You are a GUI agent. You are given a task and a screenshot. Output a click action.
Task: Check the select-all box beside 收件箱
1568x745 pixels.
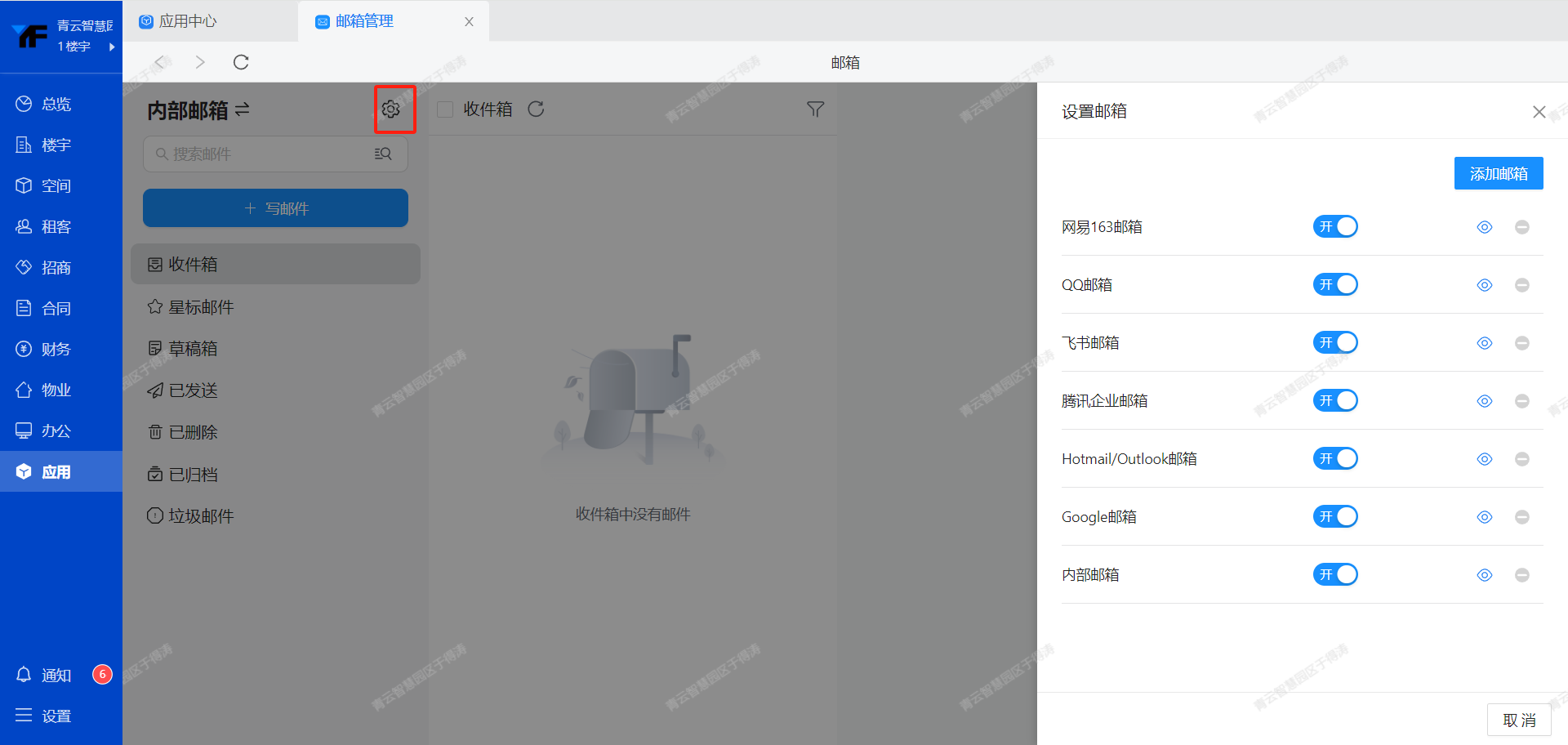click(445, 109)
